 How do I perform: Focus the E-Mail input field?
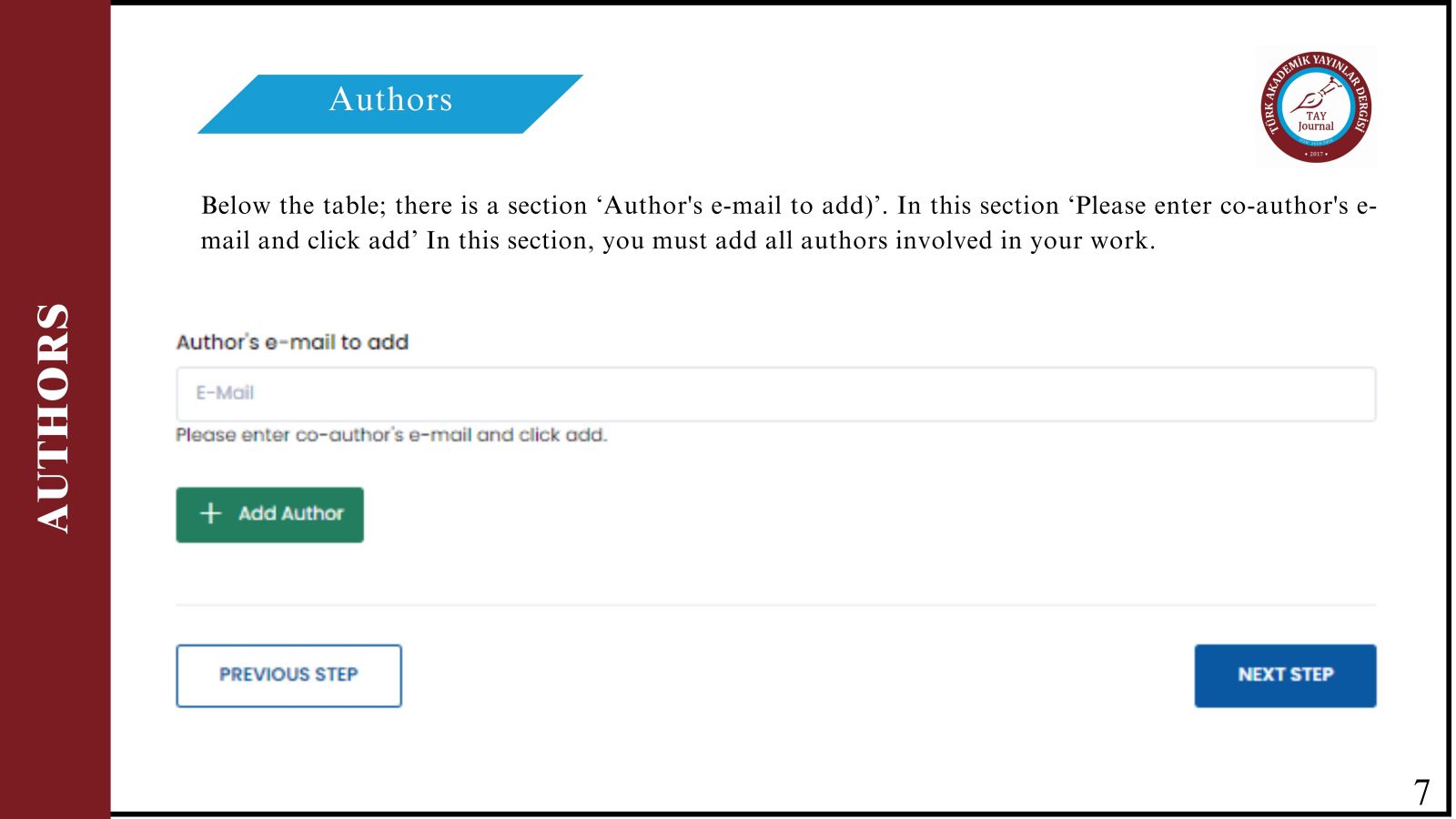click(775, 394)
